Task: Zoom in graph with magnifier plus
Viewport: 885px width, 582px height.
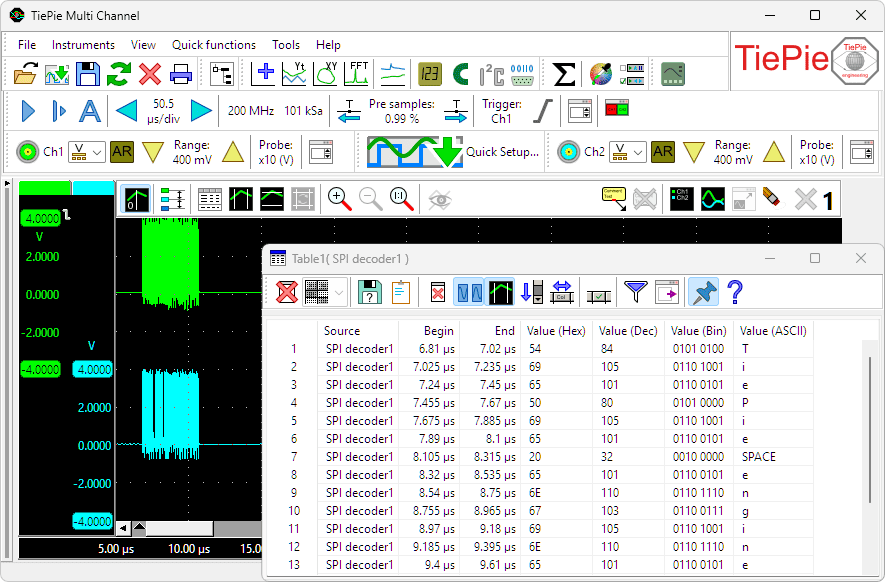Action: pyautogui.click(x=339, y=199)
